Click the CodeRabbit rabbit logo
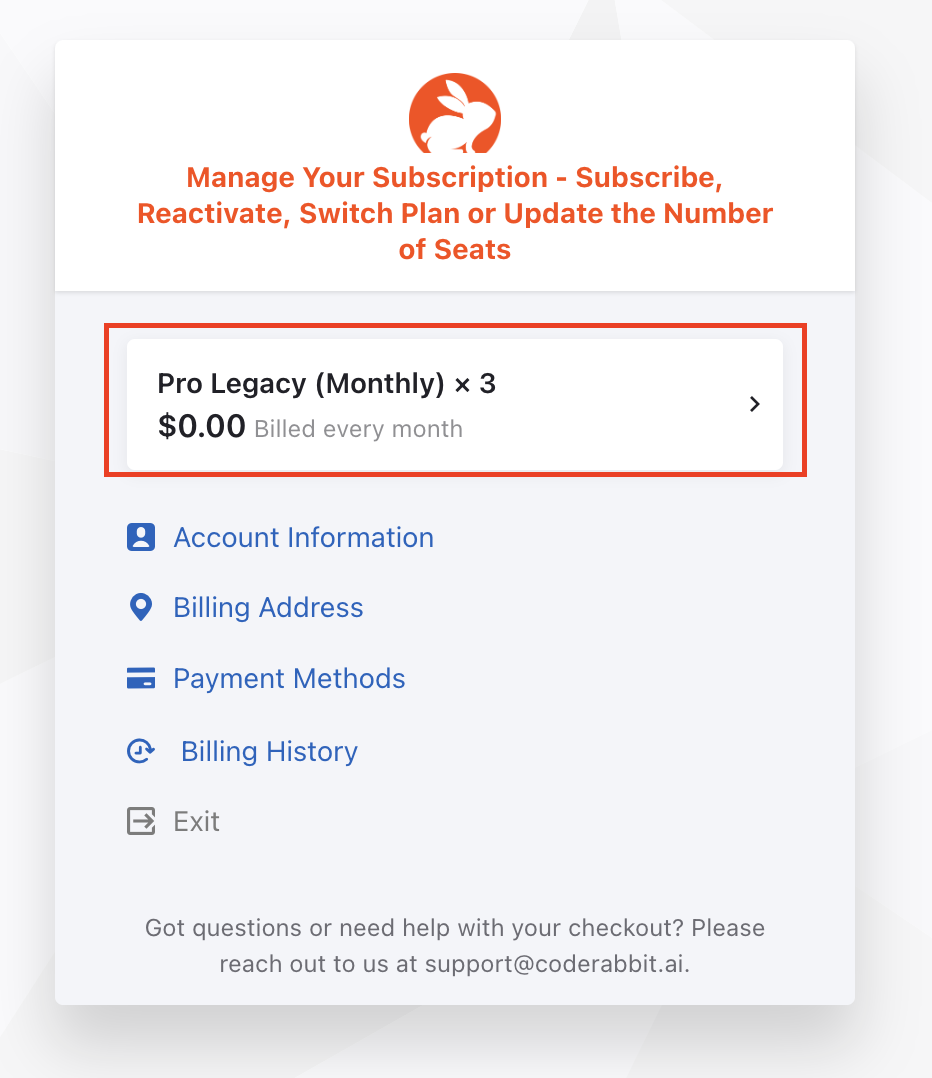The height and width of the screenshot is (1078, 932). tap(455, 114)
